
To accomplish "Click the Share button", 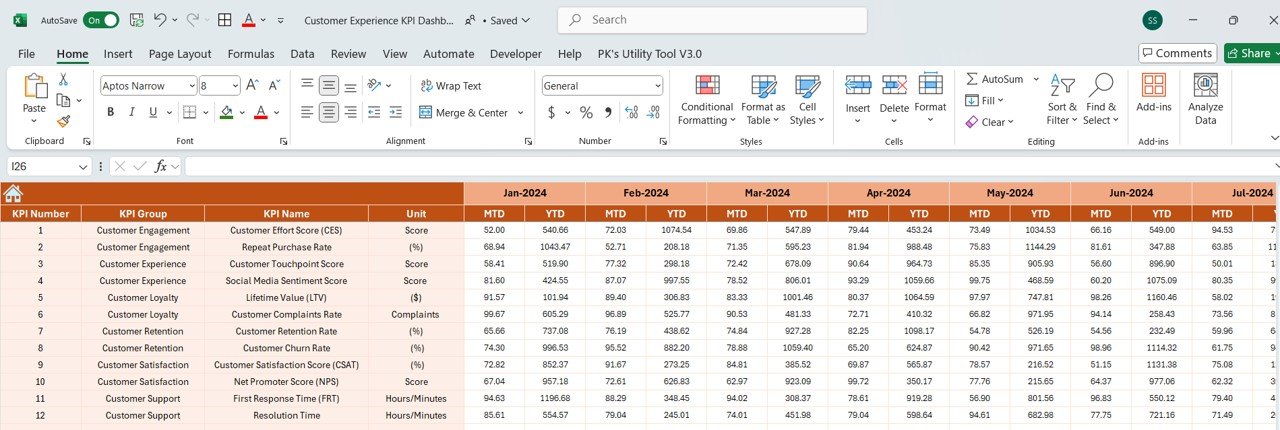I will [1250, 53].
